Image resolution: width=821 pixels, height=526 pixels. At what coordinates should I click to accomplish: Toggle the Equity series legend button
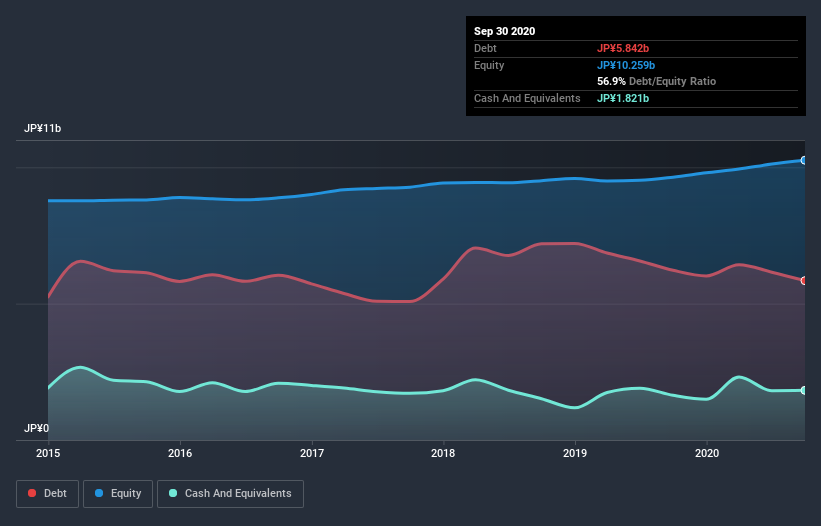coord(118,494)
